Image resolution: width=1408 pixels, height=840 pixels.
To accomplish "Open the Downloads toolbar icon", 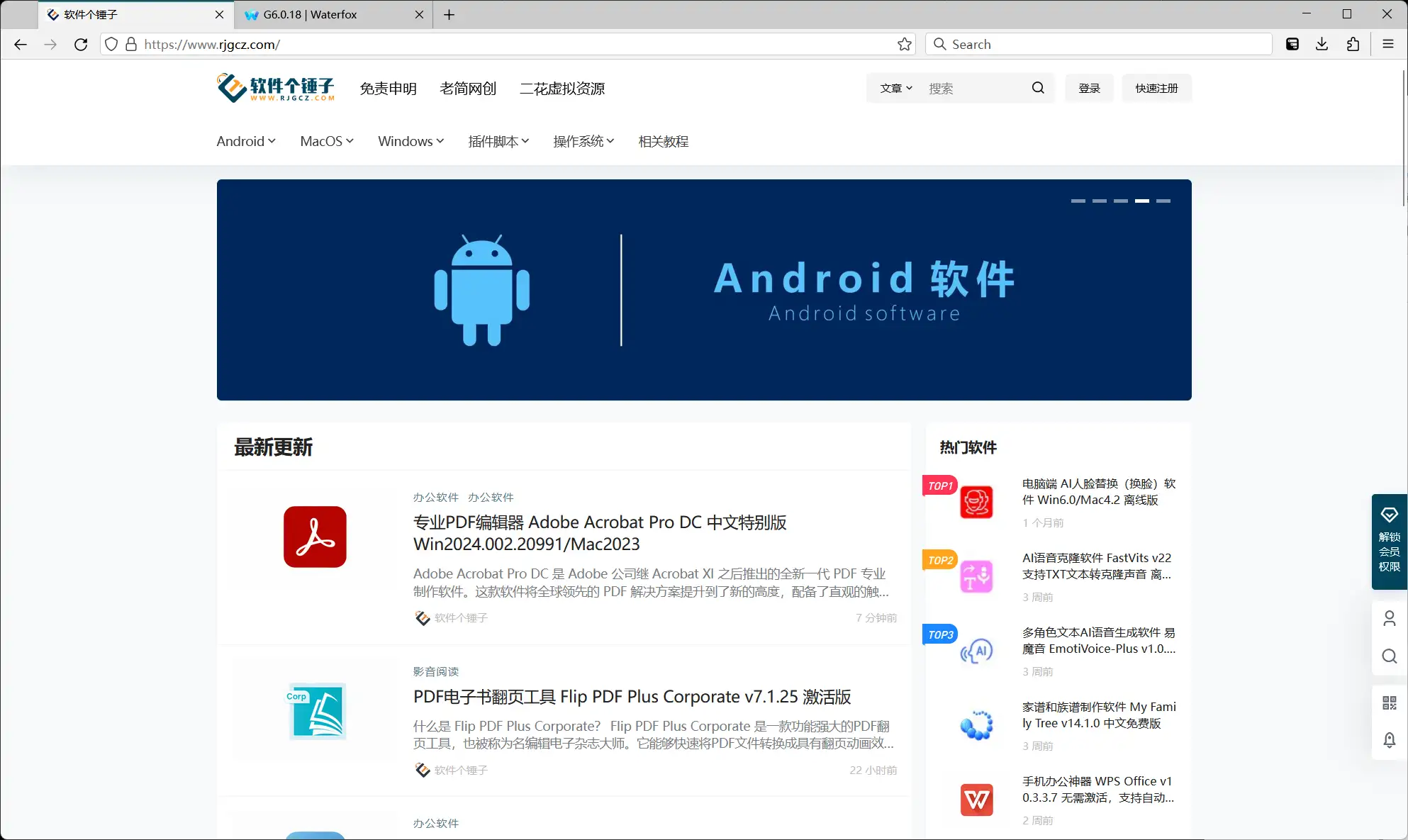I will (x=1322, y=44).
